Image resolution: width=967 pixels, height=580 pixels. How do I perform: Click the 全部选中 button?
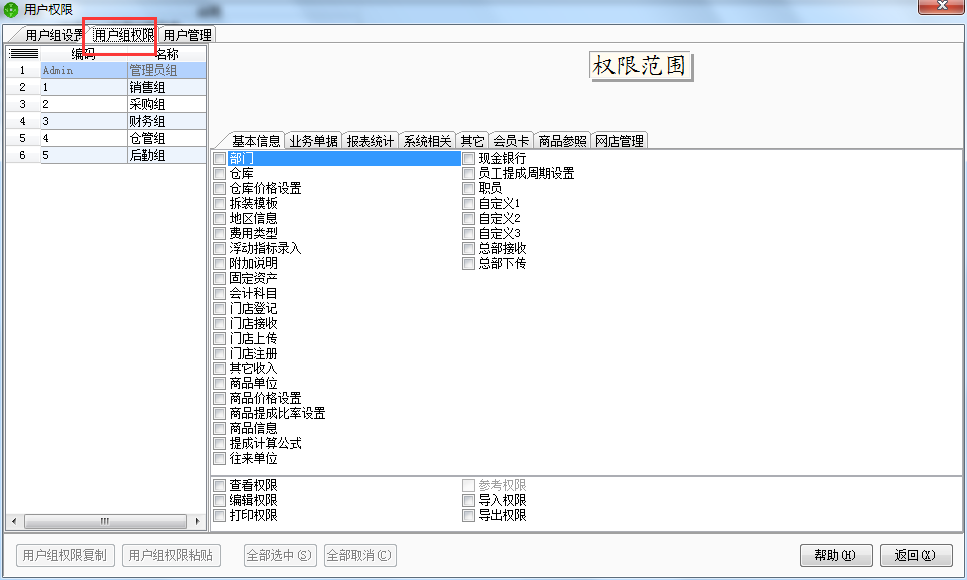point(279,555)
